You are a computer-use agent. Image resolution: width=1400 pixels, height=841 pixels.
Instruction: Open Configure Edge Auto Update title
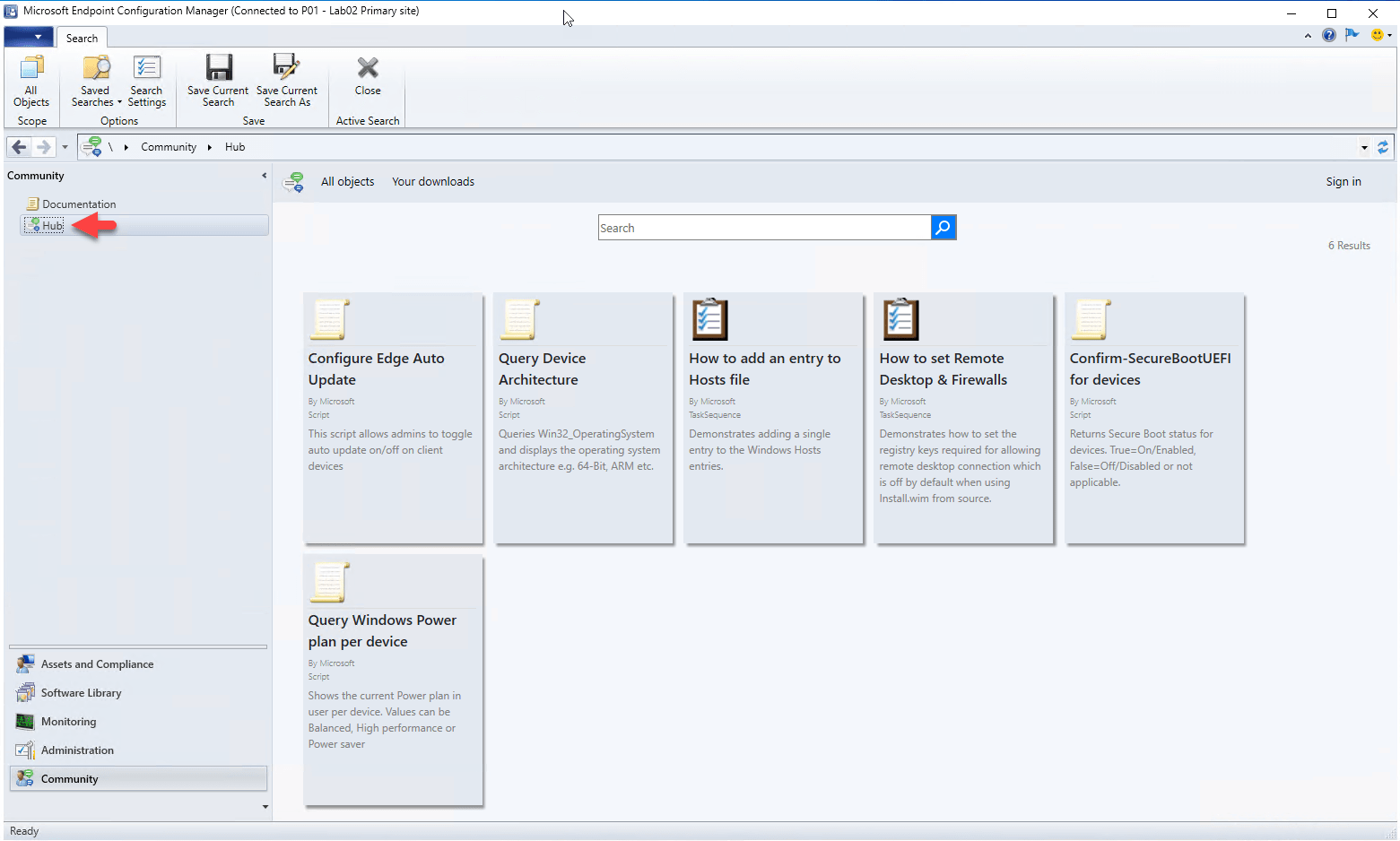pos(377,369)
